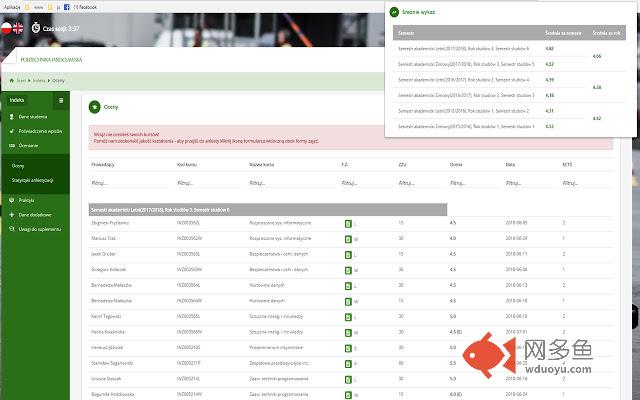Open survey form icon in Stanisław Saganowski row

pyautogui.click(x=348, y=364)
